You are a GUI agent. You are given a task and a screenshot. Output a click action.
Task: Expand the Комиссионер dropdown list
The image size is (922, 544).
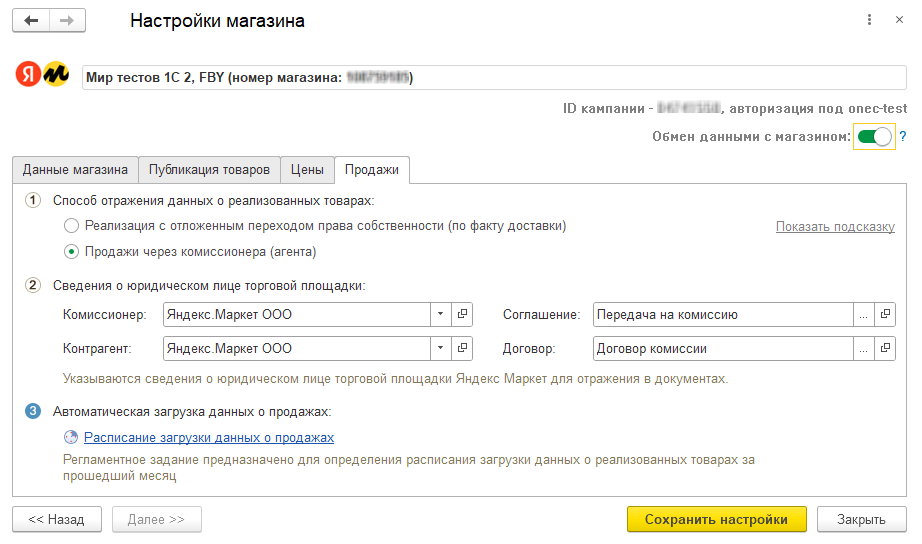coord(441,315)
